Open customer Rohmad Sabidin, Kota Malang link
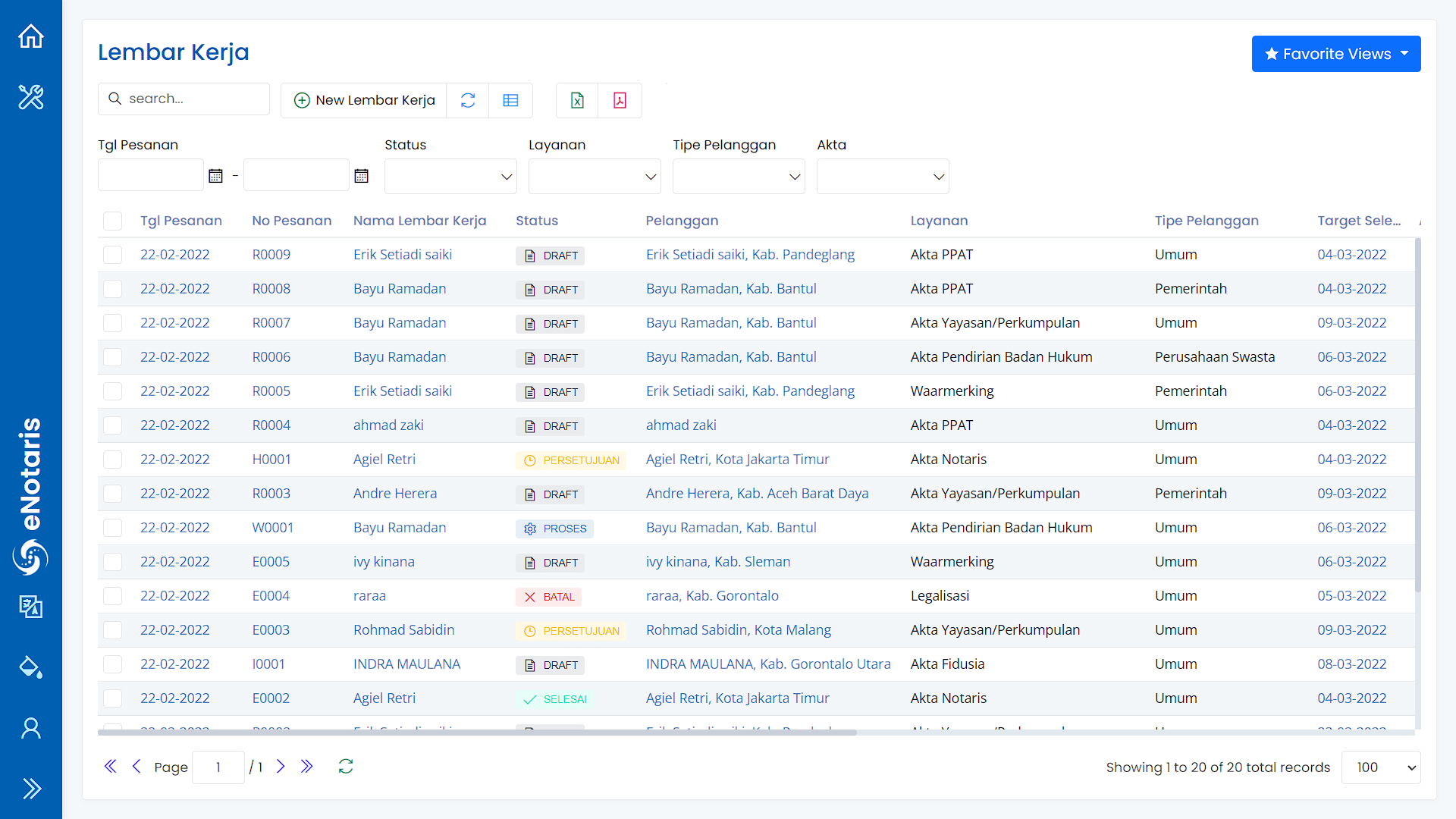This screenshot has width=1456, height=819. pos(739,630)
